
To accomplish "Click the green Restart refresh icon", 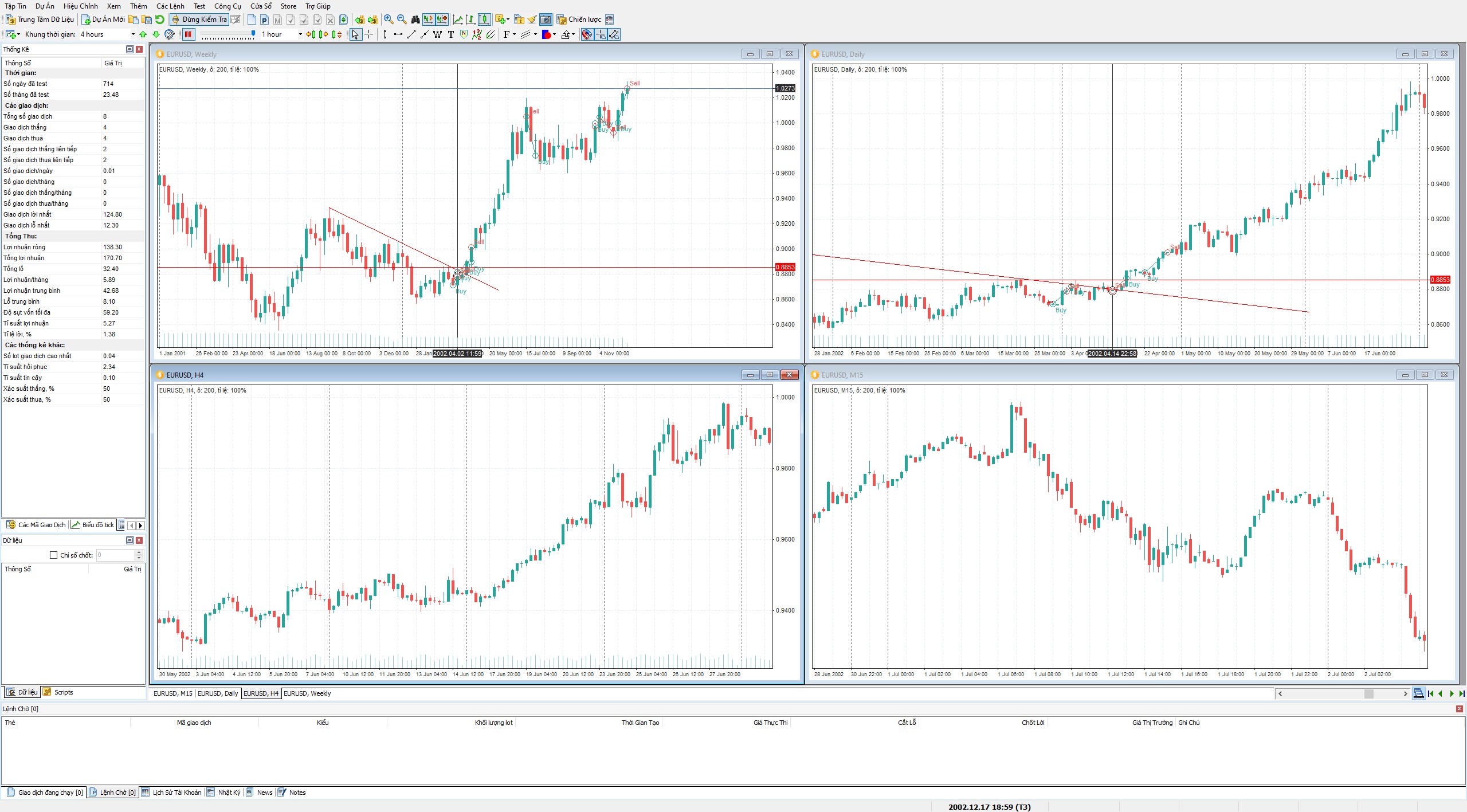I will click(x=160, y=19).
